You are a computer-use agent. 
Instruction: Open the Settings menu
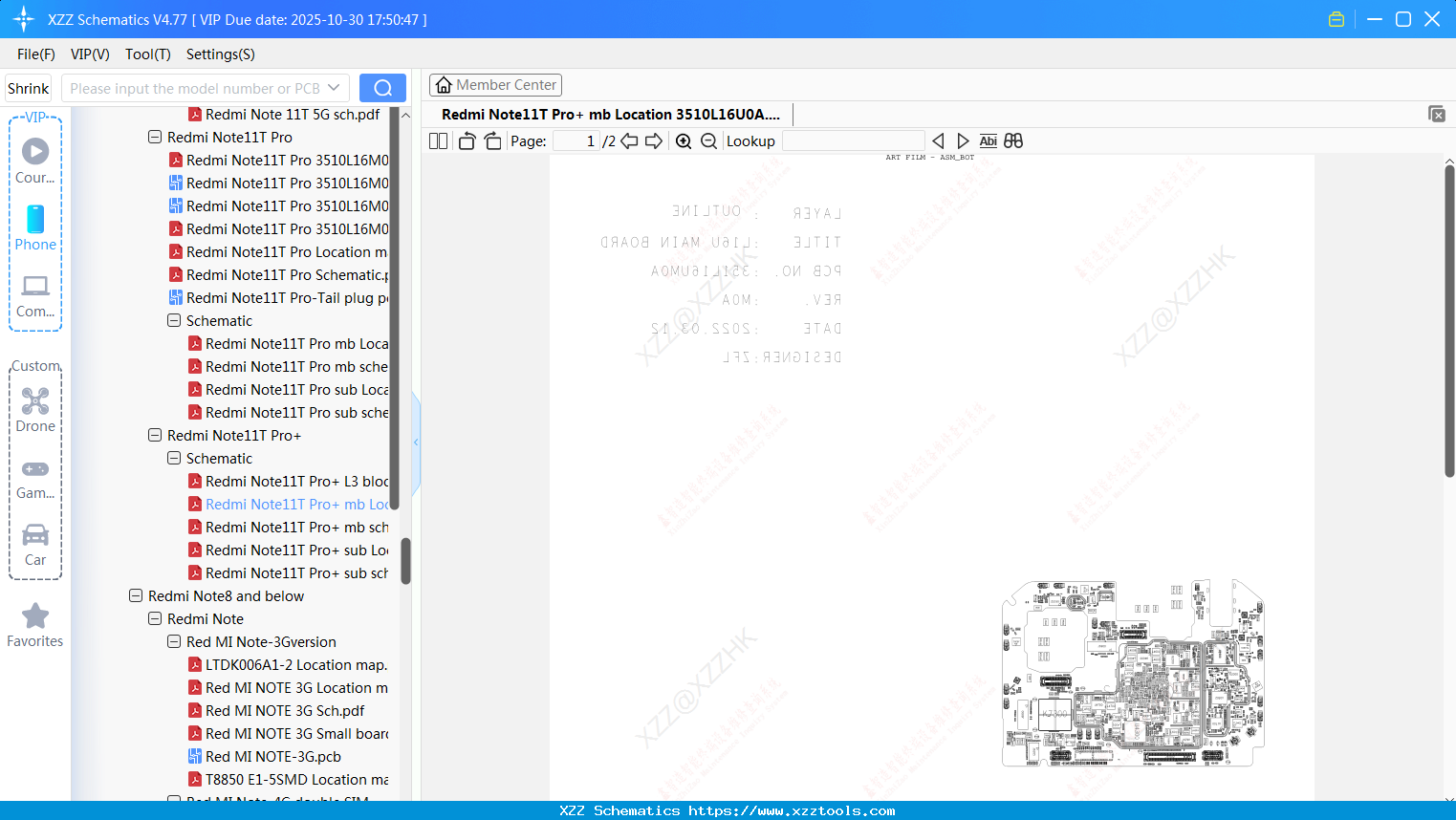(220, 54)
